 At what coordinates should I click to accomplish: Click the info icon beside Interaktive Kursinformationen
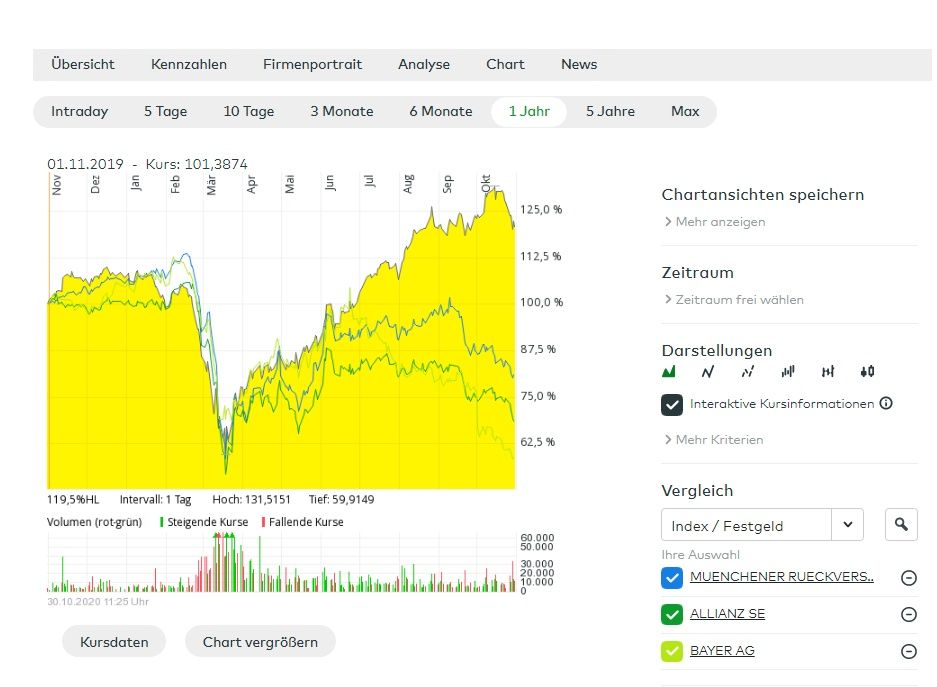click(x=885, y=404)
